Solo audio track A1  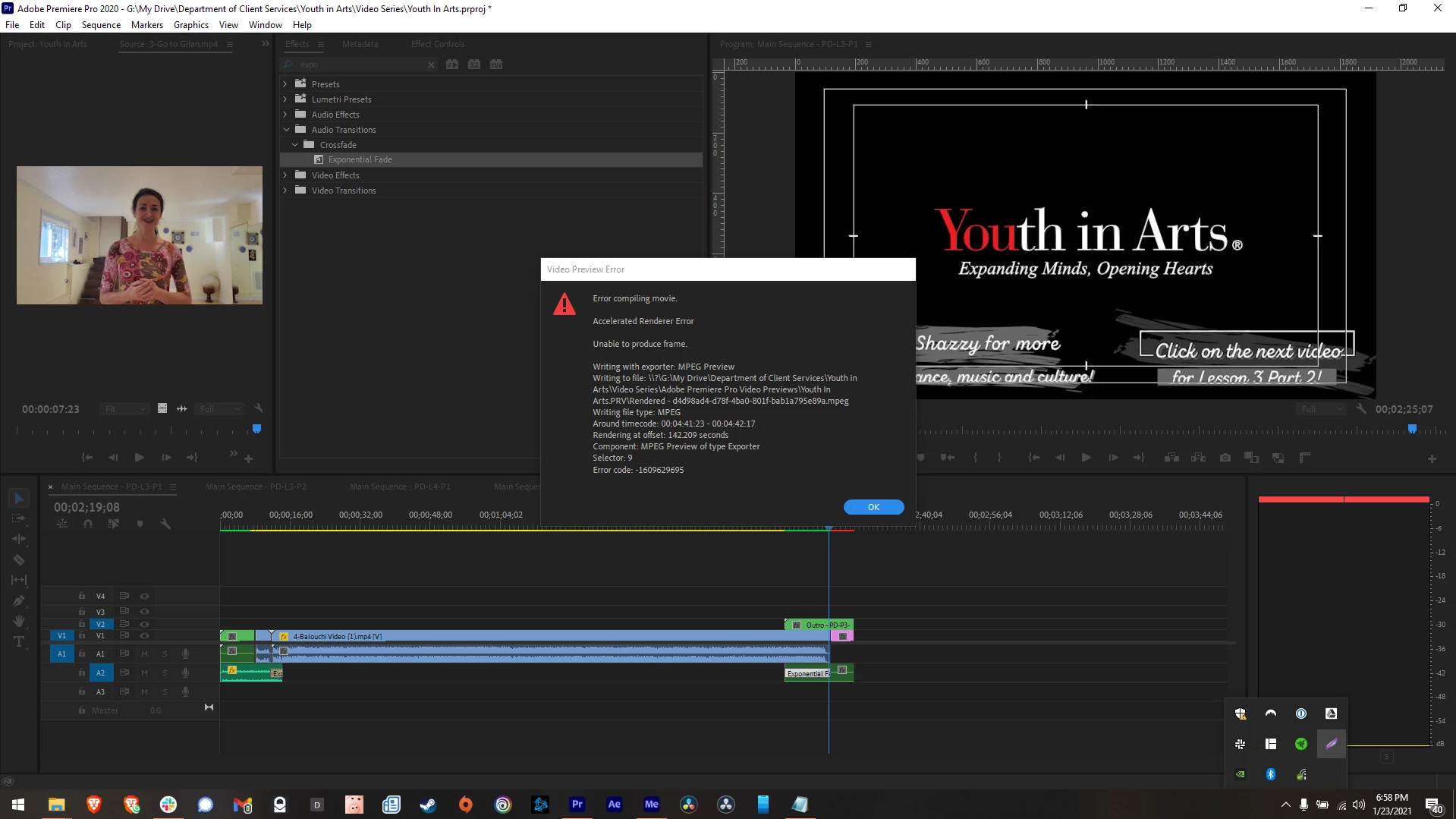pyautogui.click(x=165, y=654)
